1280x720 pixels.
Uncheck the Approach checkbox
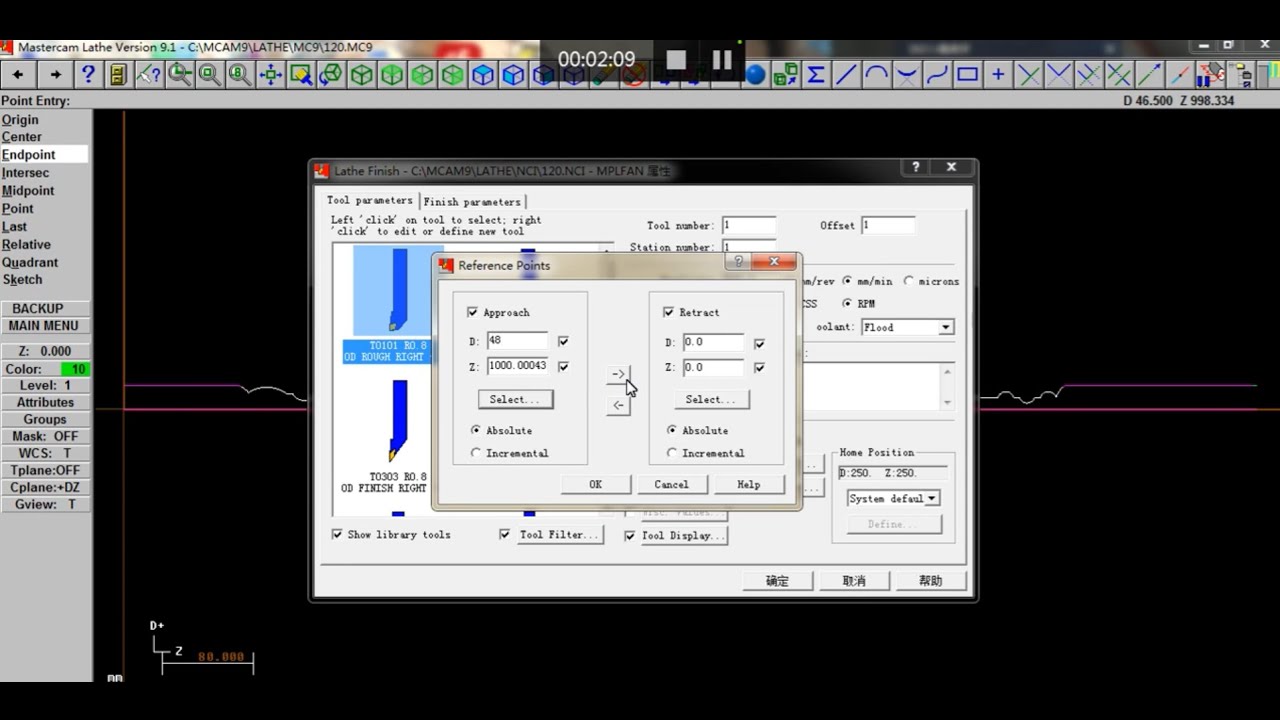coord(473,312)
